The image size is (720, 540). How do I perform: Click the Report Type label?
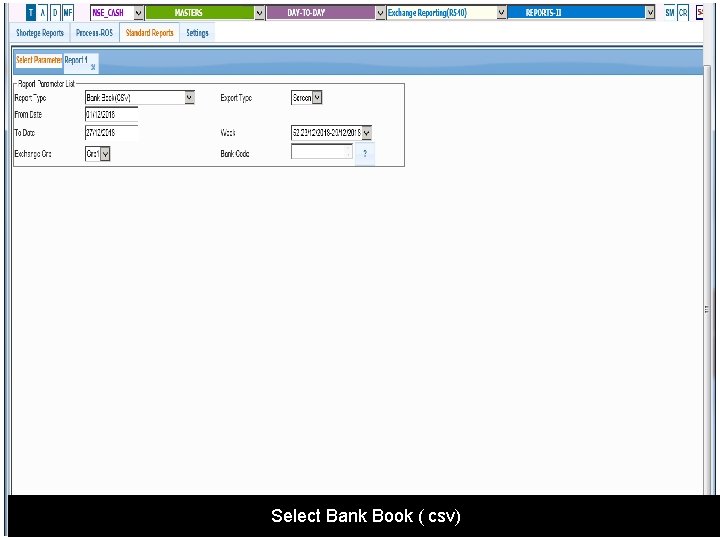30,98
